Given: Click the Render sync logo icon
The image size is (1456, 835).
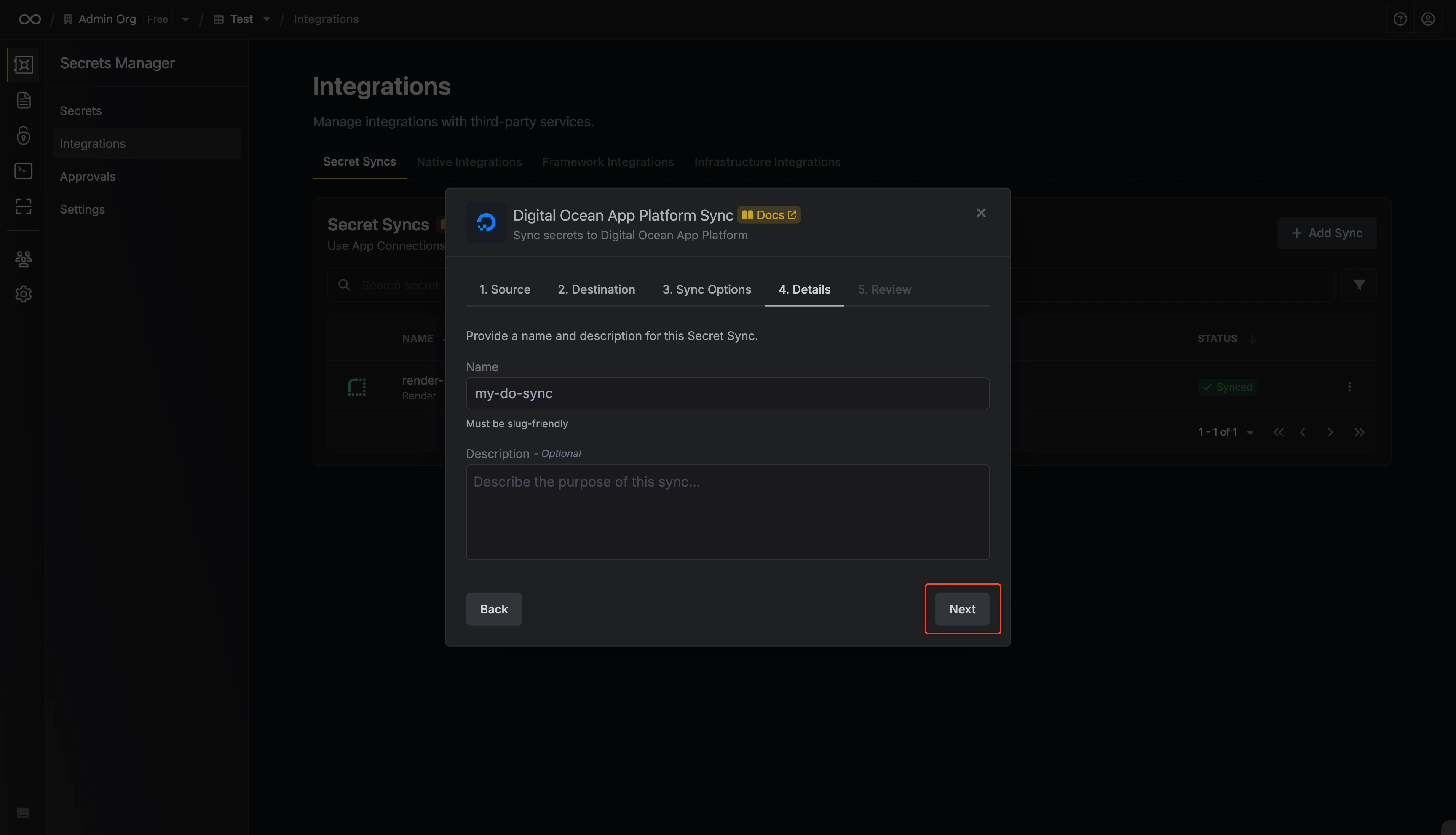Looking at the screenshot, I should [357, 387].
